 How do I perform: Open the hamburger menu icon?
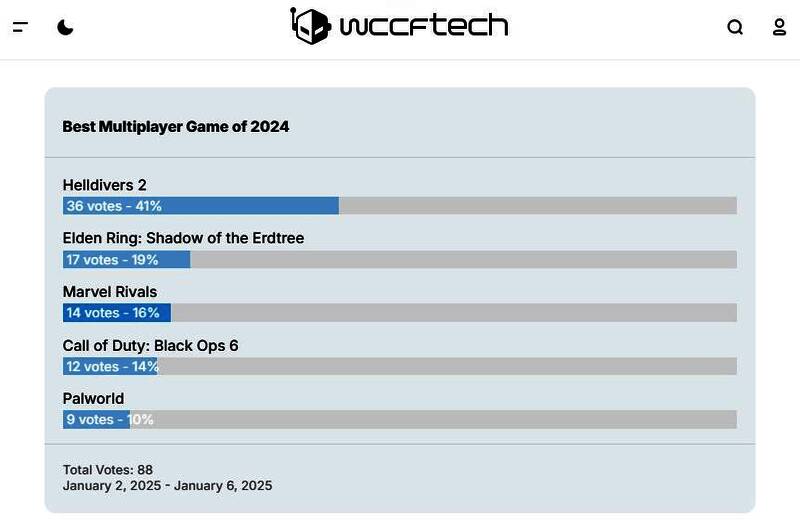point(20,27)
